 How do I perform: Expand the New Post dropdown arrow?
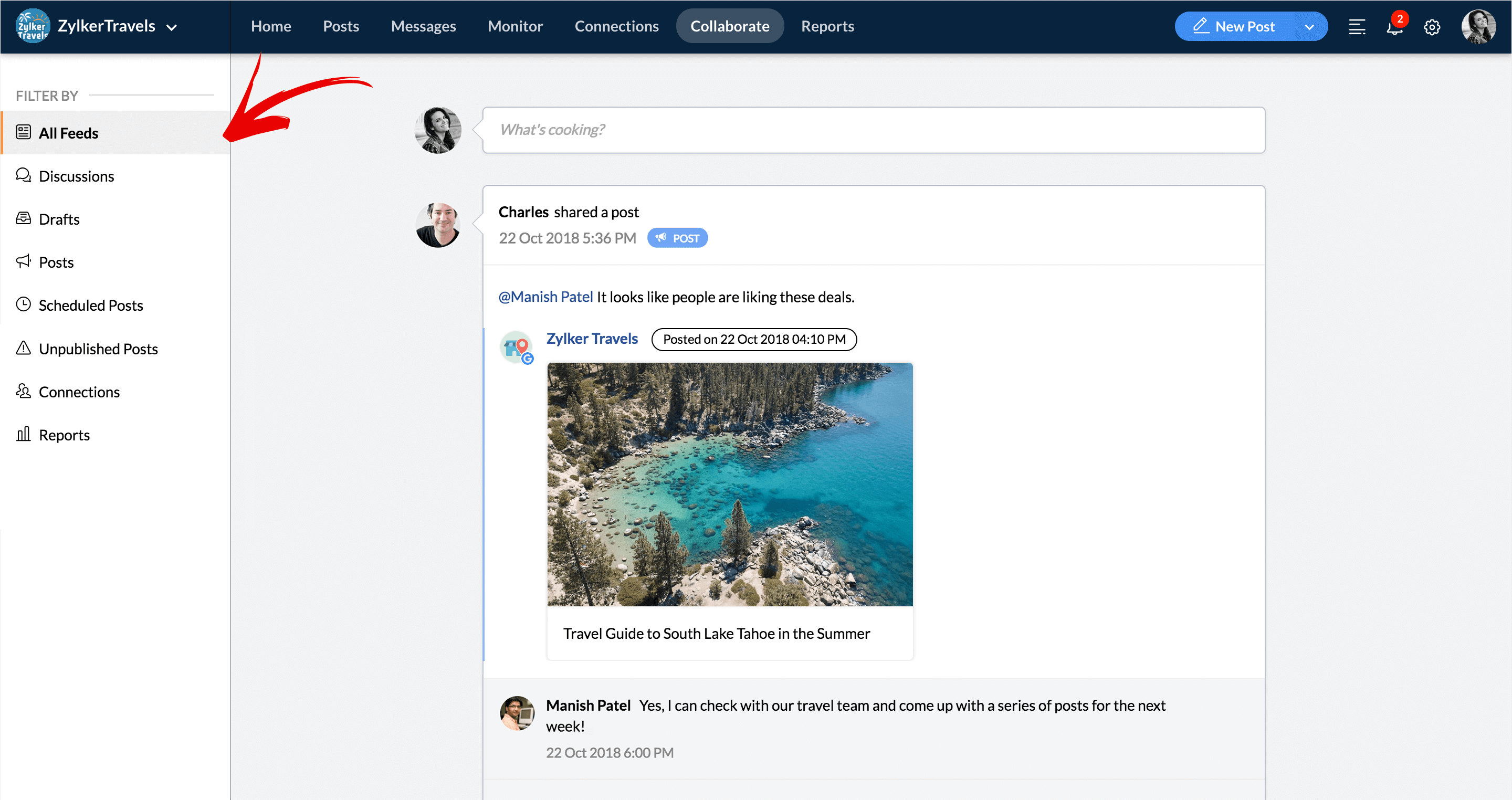(x=1309, y=27)
